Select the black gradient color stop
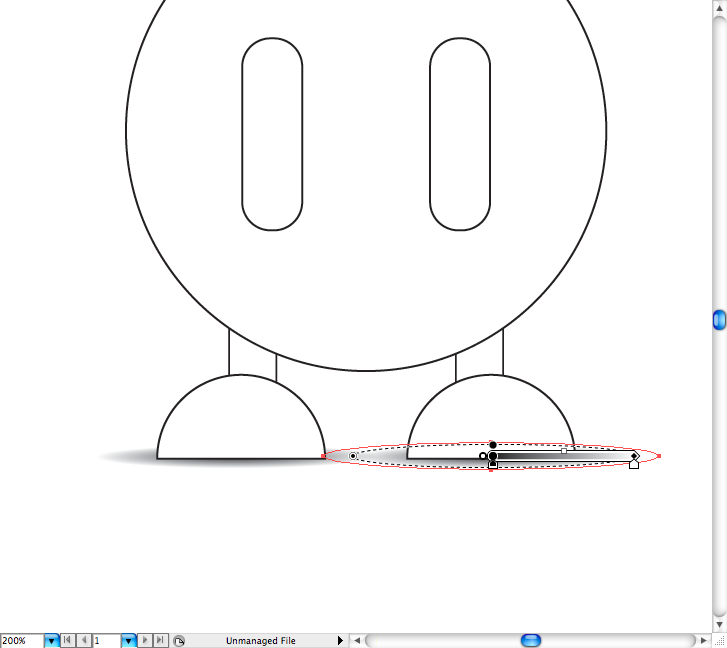The height and width of the screenshot is (648, 727). [x=493, y=465]
